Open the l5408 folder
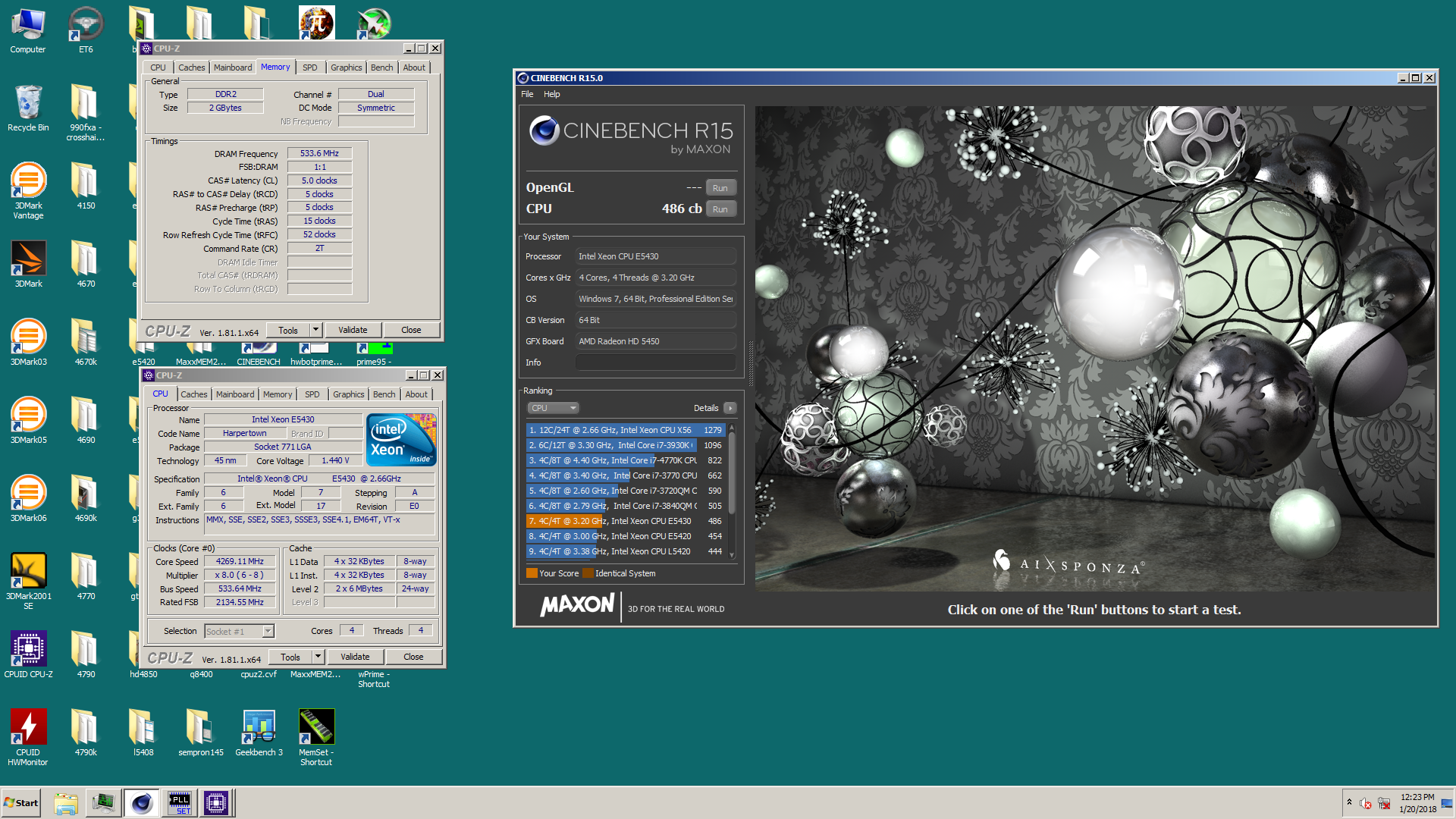Image resolution: width=1456 pixels, height=819 pixels. [x=143, y=733]
